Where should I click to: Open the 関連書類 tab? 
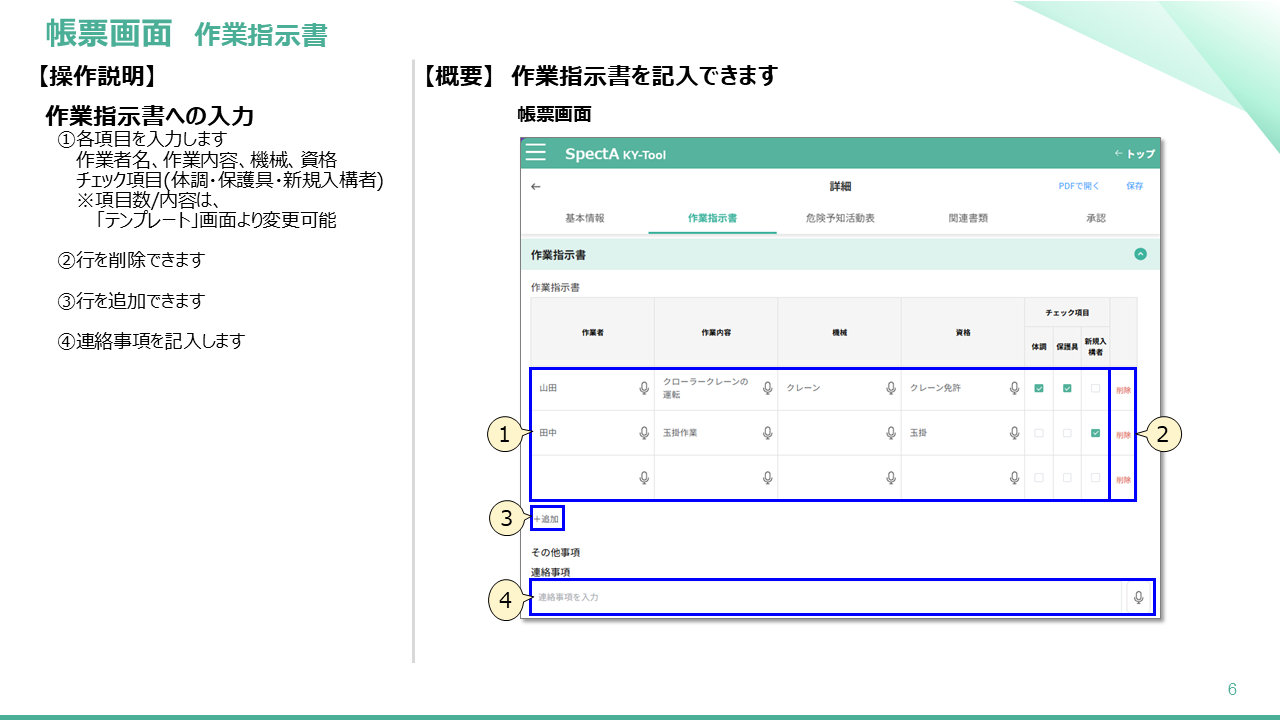(968, 218)
